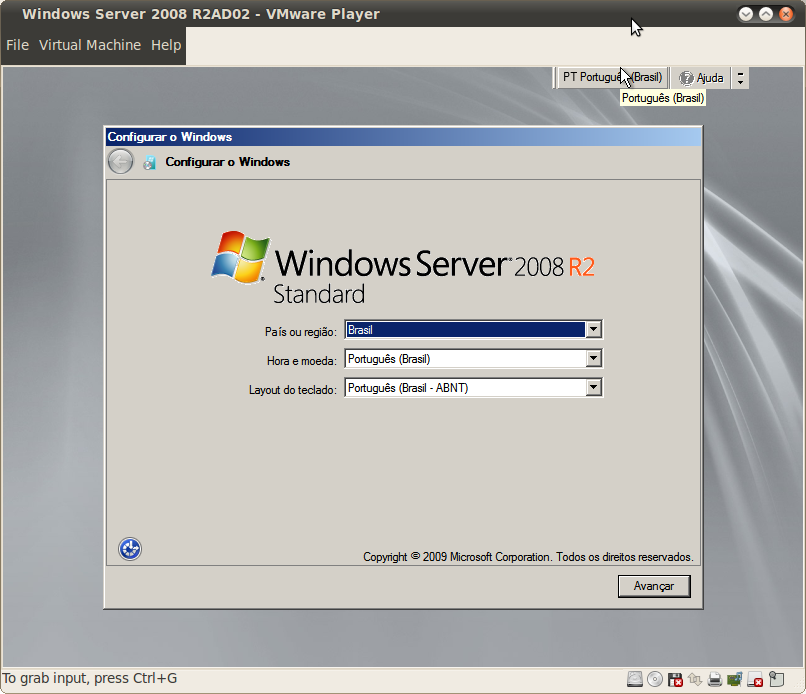Click PT Português (Brasil) language button
Viewport: 806px width, 694px height.
[612, 77]
